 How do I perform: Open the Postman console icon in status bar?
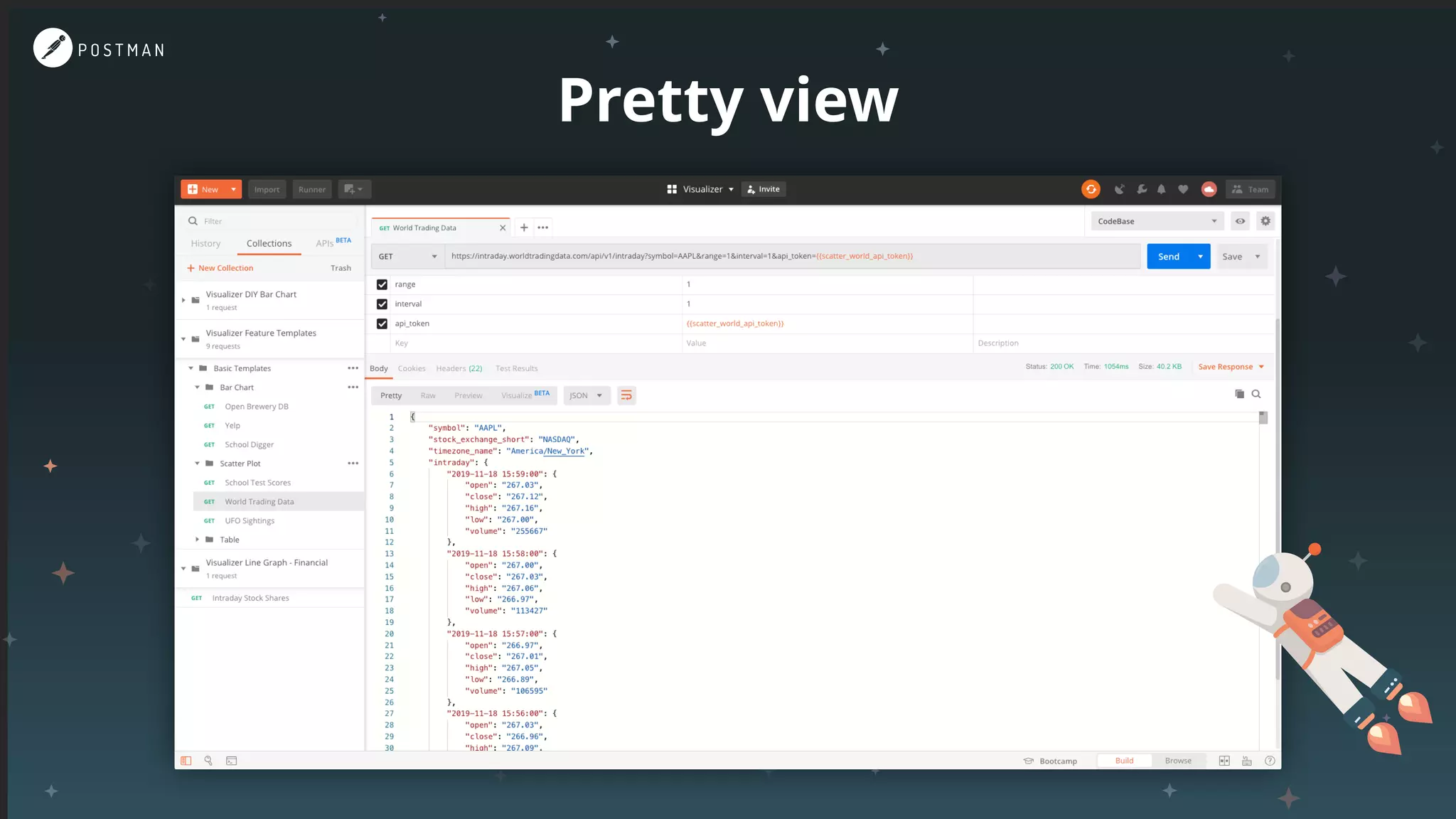232,761
